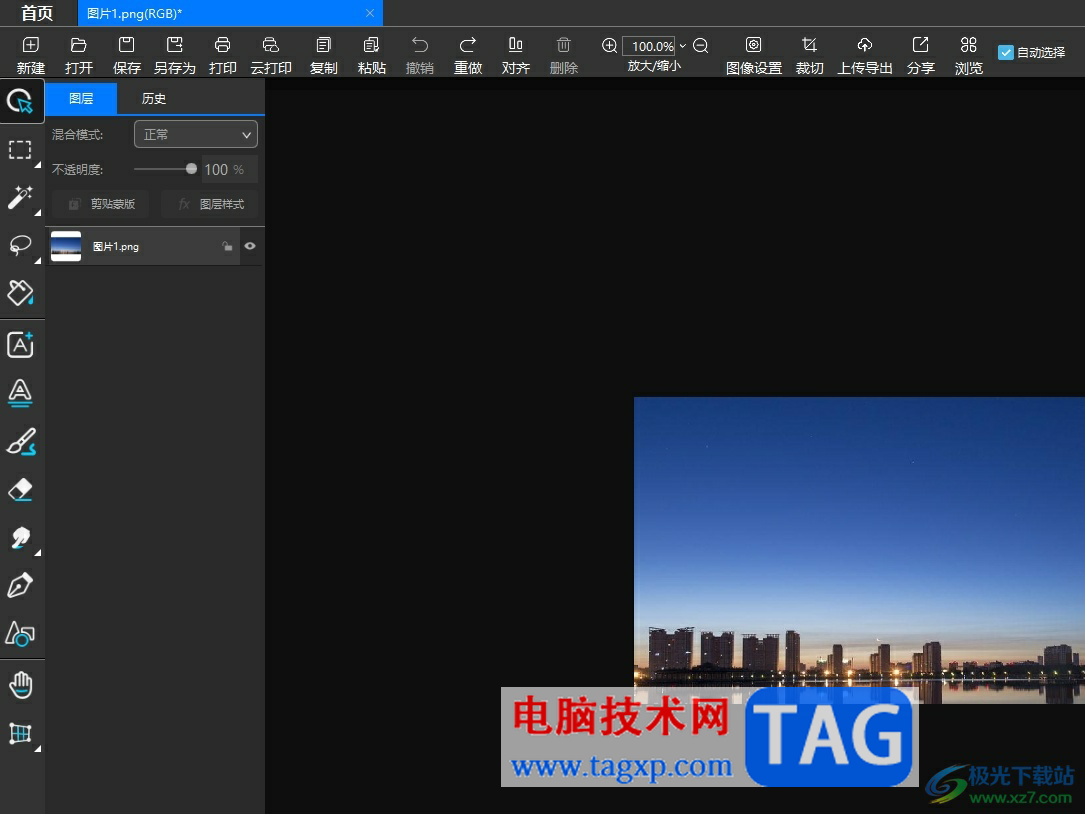Click the Crop (裁切) toolbar icon
Viewport: 1085px width, 814px height.
(809, 55)
